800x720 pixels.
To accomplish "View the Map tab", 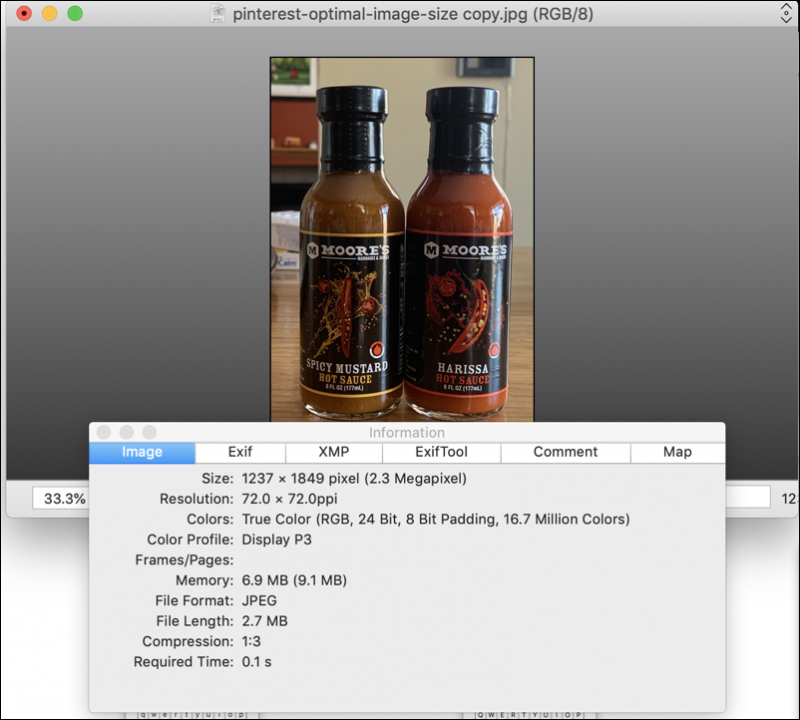I will 677,452.
